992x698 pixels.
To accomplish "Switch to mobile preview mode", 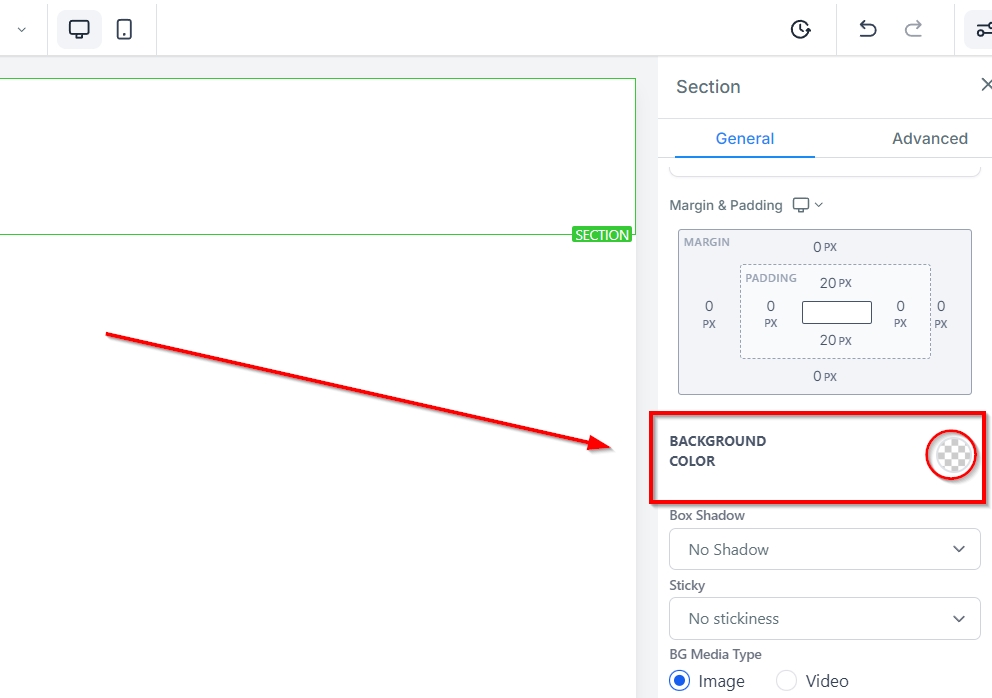I will point(124,29).
